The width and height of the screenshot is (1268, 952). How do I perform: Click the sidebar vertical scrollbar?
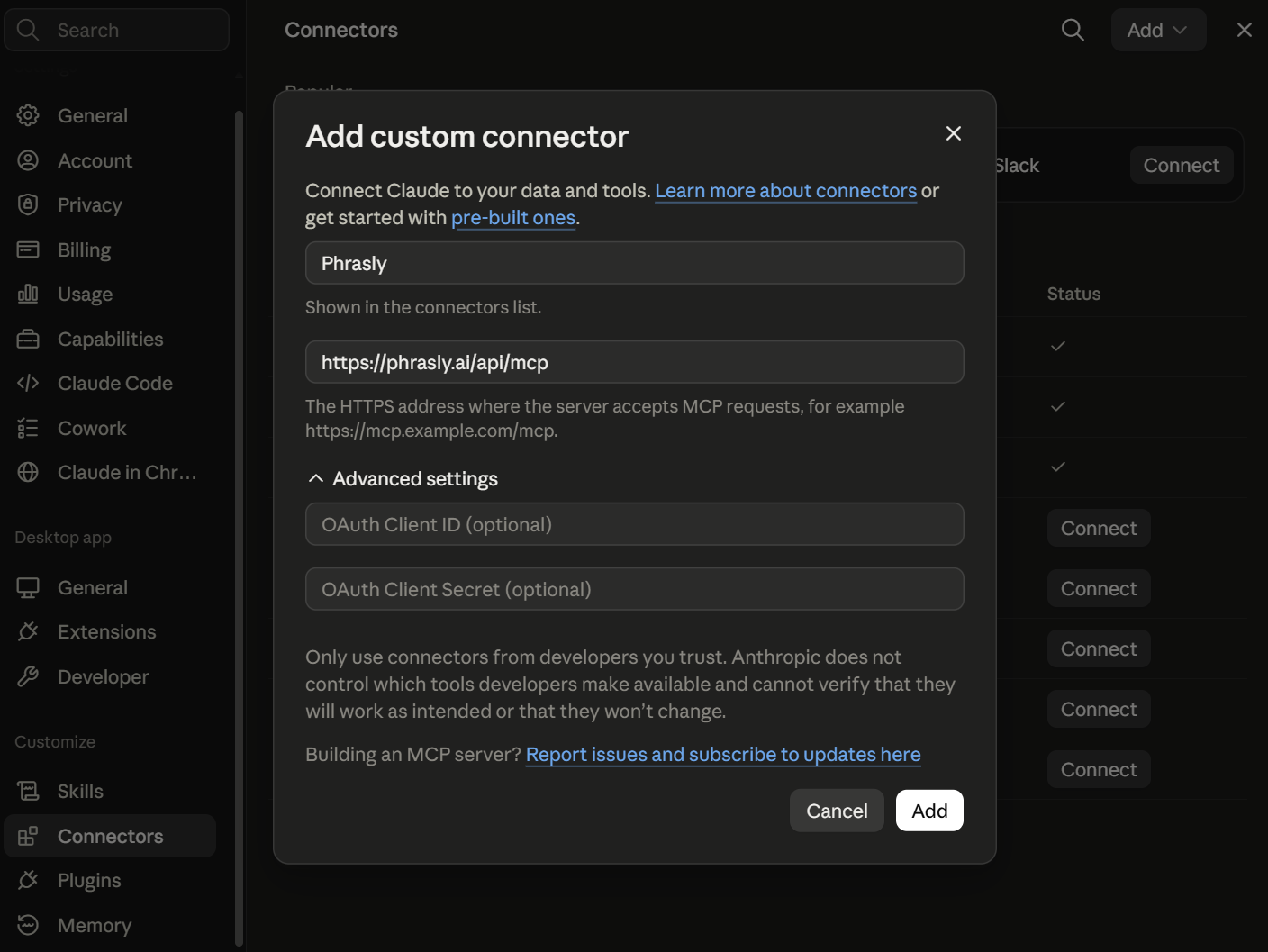239,527
